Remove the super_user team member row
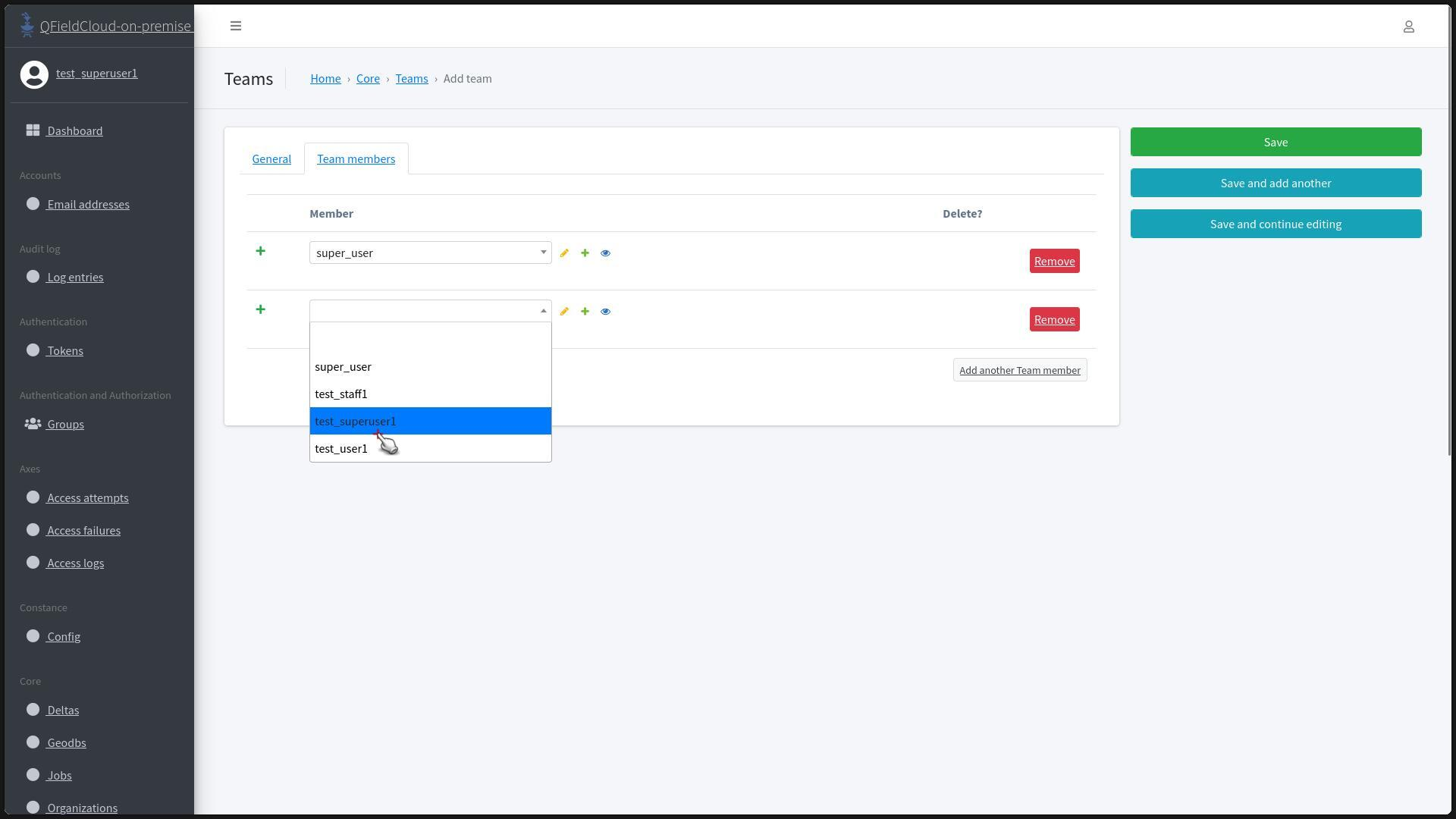Screen dimensions: 1456x819 pyautogui.click(x=1054, y=261)
